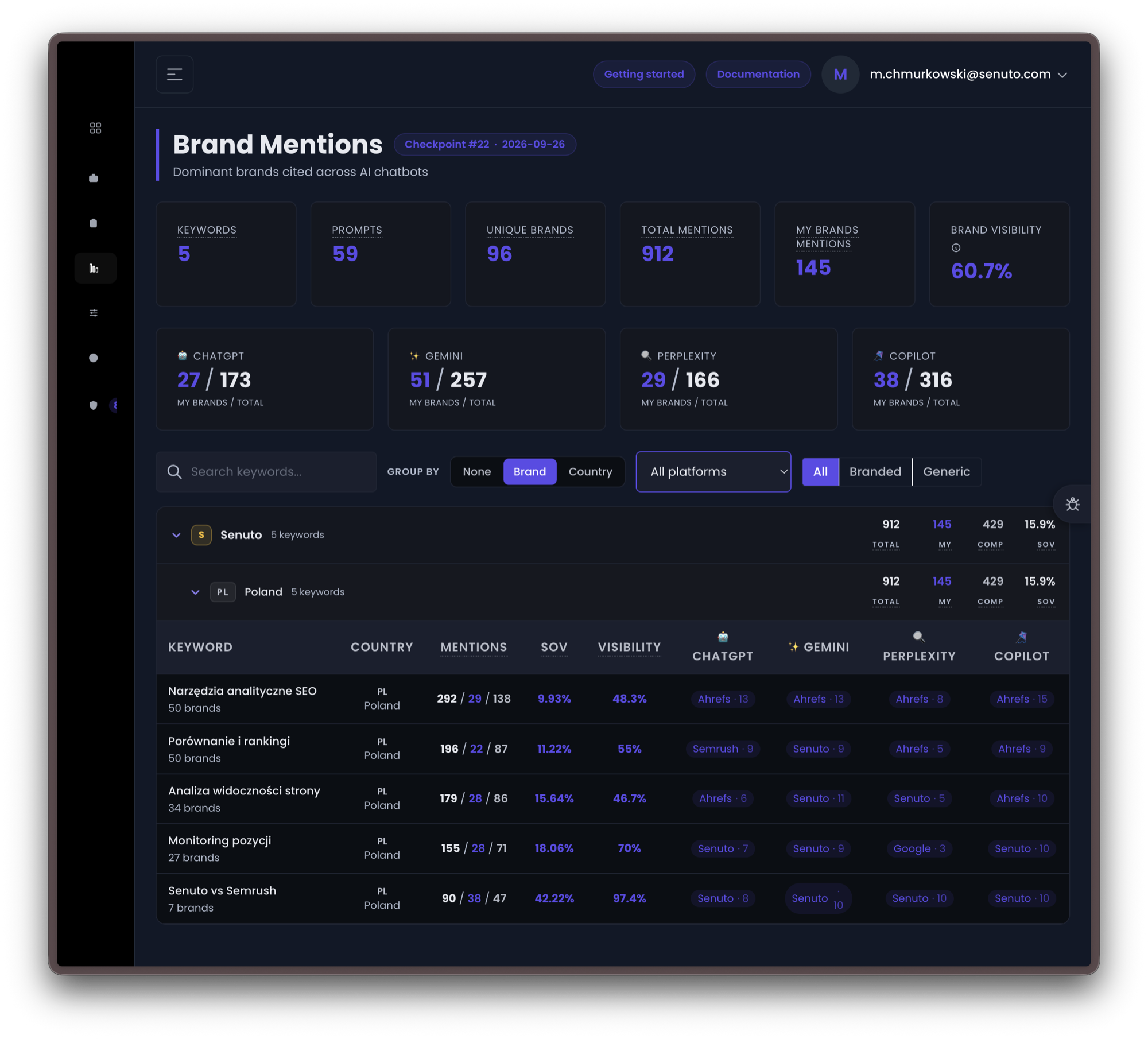1148x1039 pixels.
Task: Open Documentation link
Action: [x=758, y=74]
